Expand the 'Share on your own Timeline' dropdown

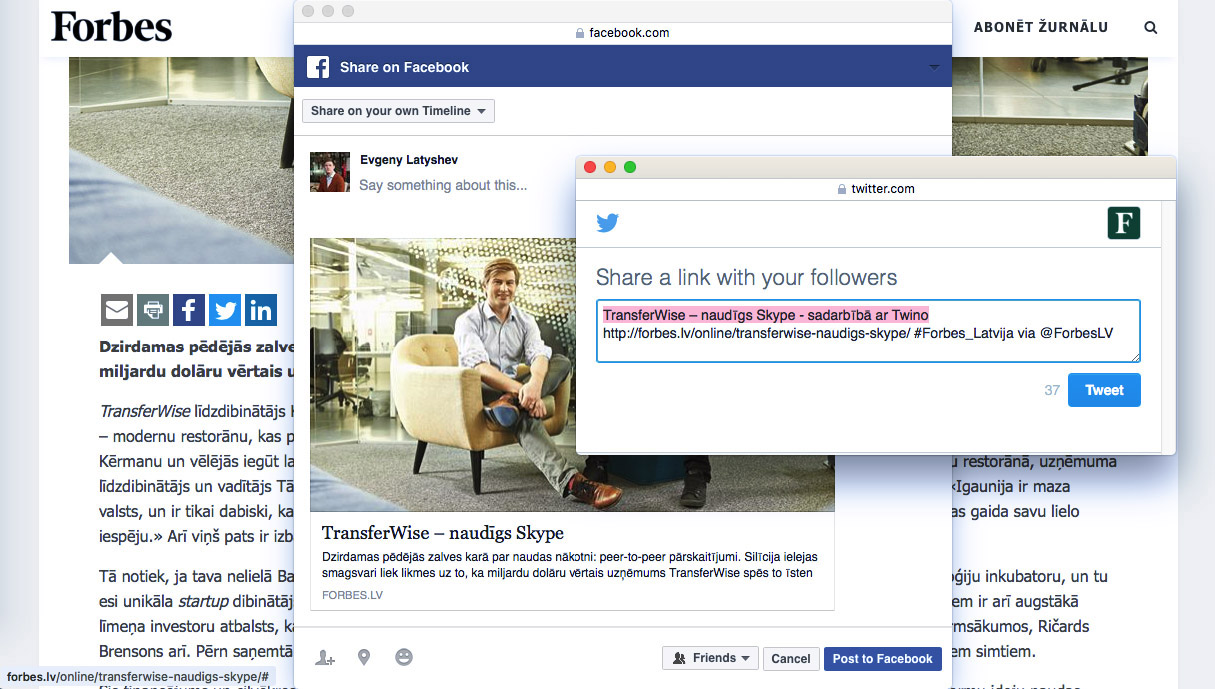click(398, 111)
